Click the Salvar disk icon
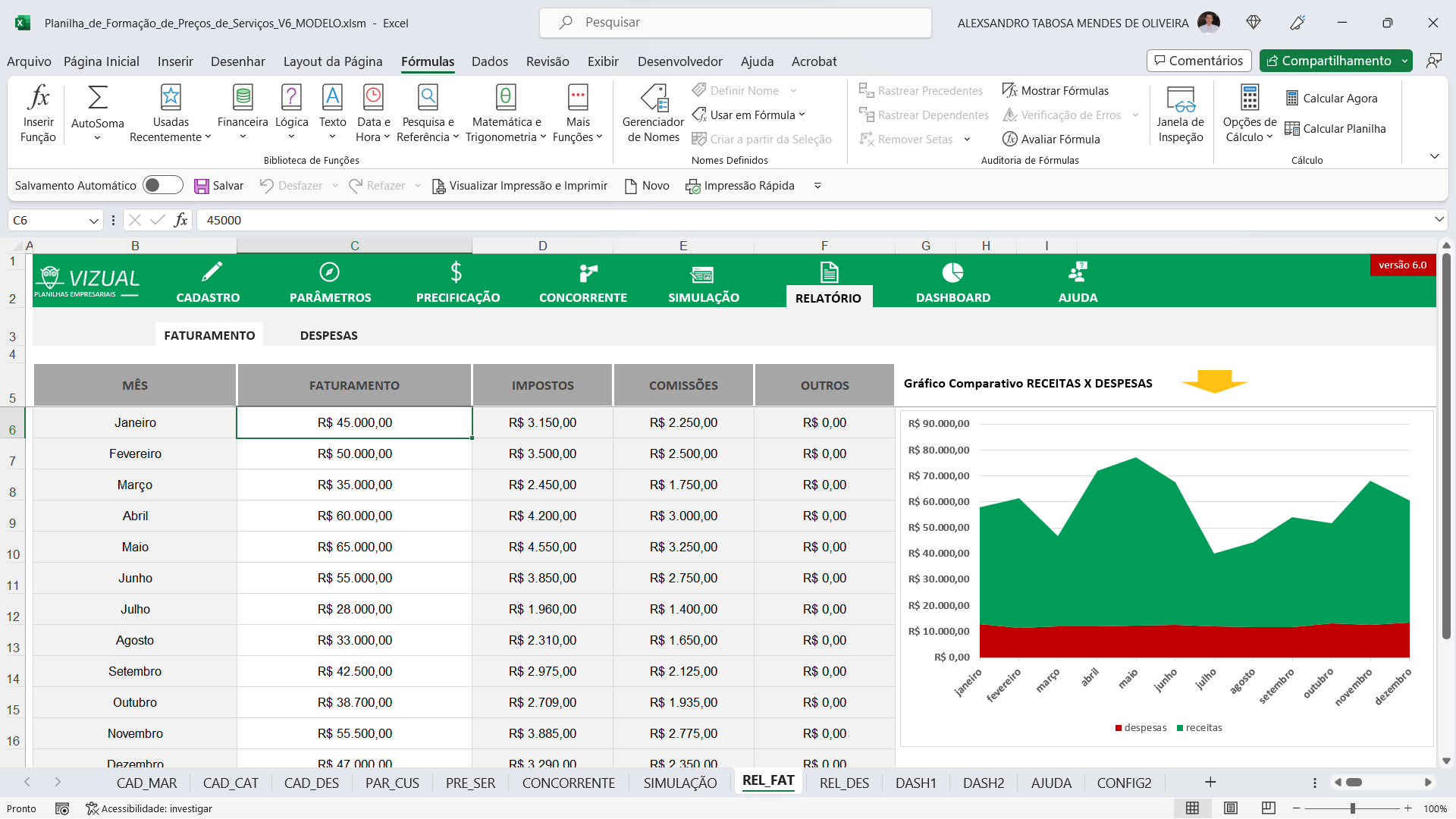Image resolution: width=1456 pixels, height=819 pixels. [202, 186]
